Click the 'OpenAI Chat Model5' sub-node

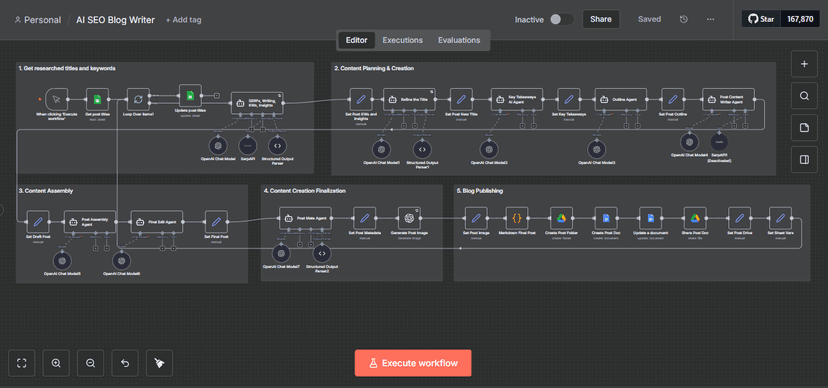[x=62, y=260]
